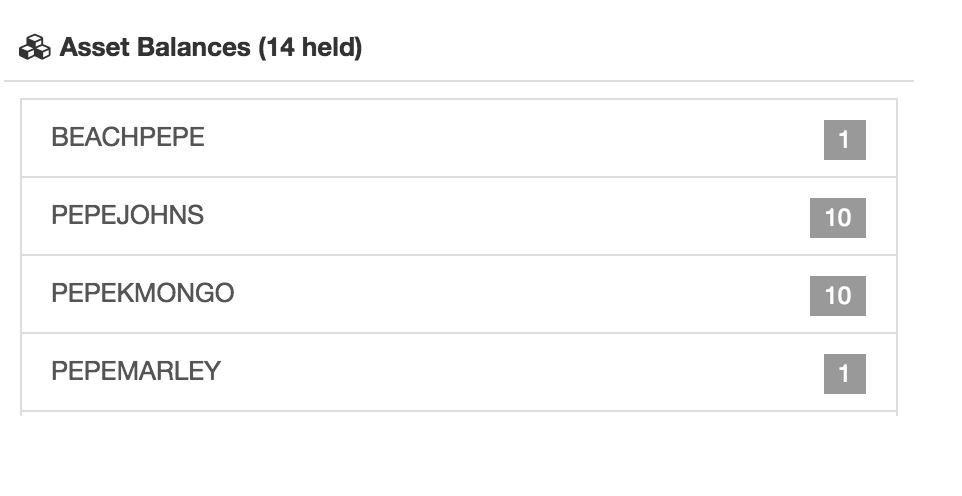Screen dimensions: 962x496
Task: Click the word 'held' in the heading
Action: [x=328, y=47]
